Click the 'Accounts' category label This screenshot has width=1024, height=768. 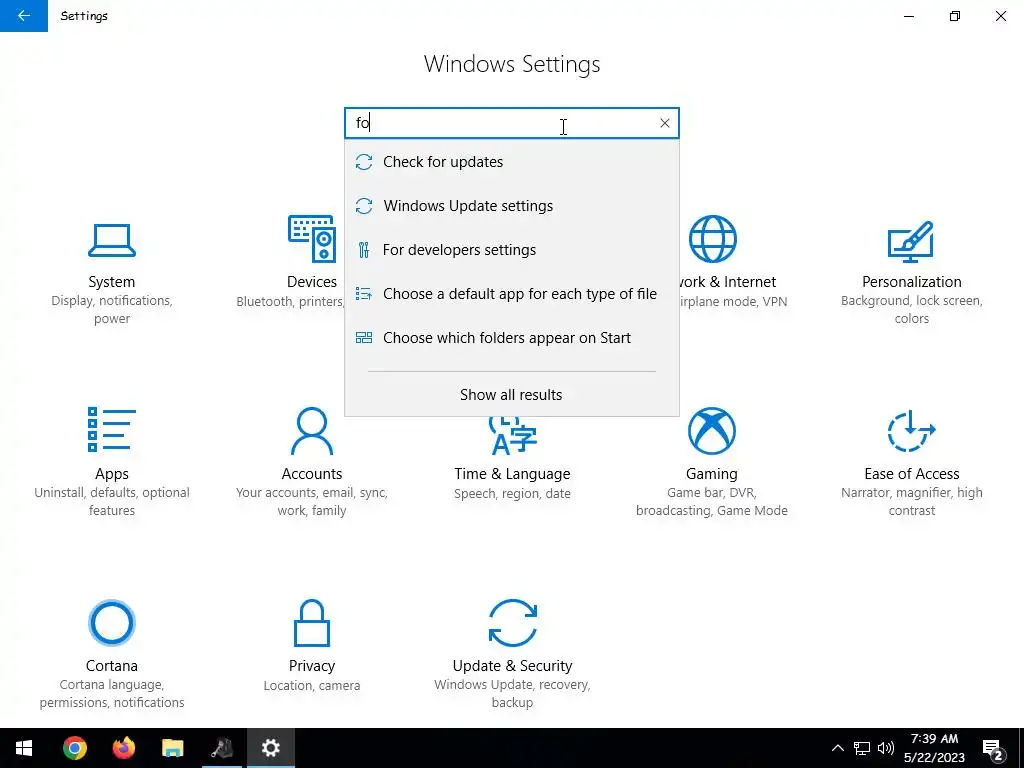point(312,473)
